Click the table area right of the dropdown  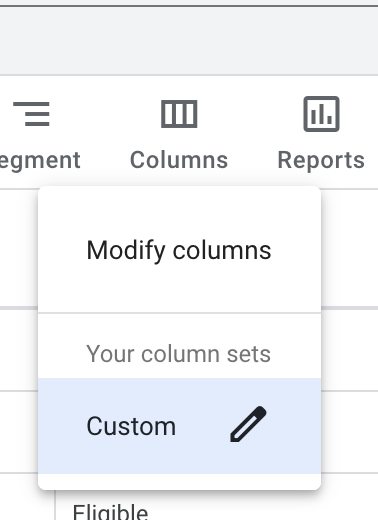(350, 348)
